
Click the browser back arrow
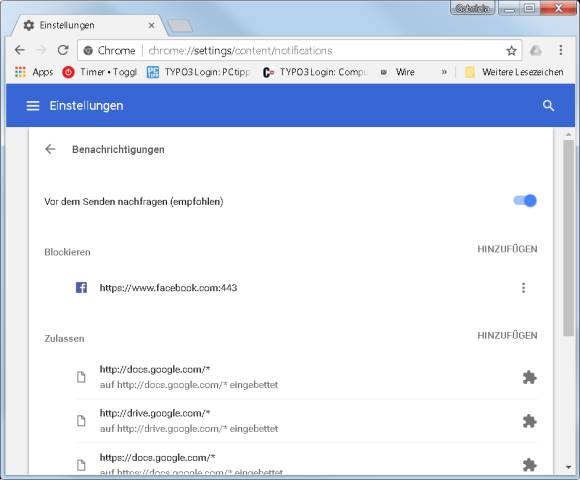(x=20, y=50)
